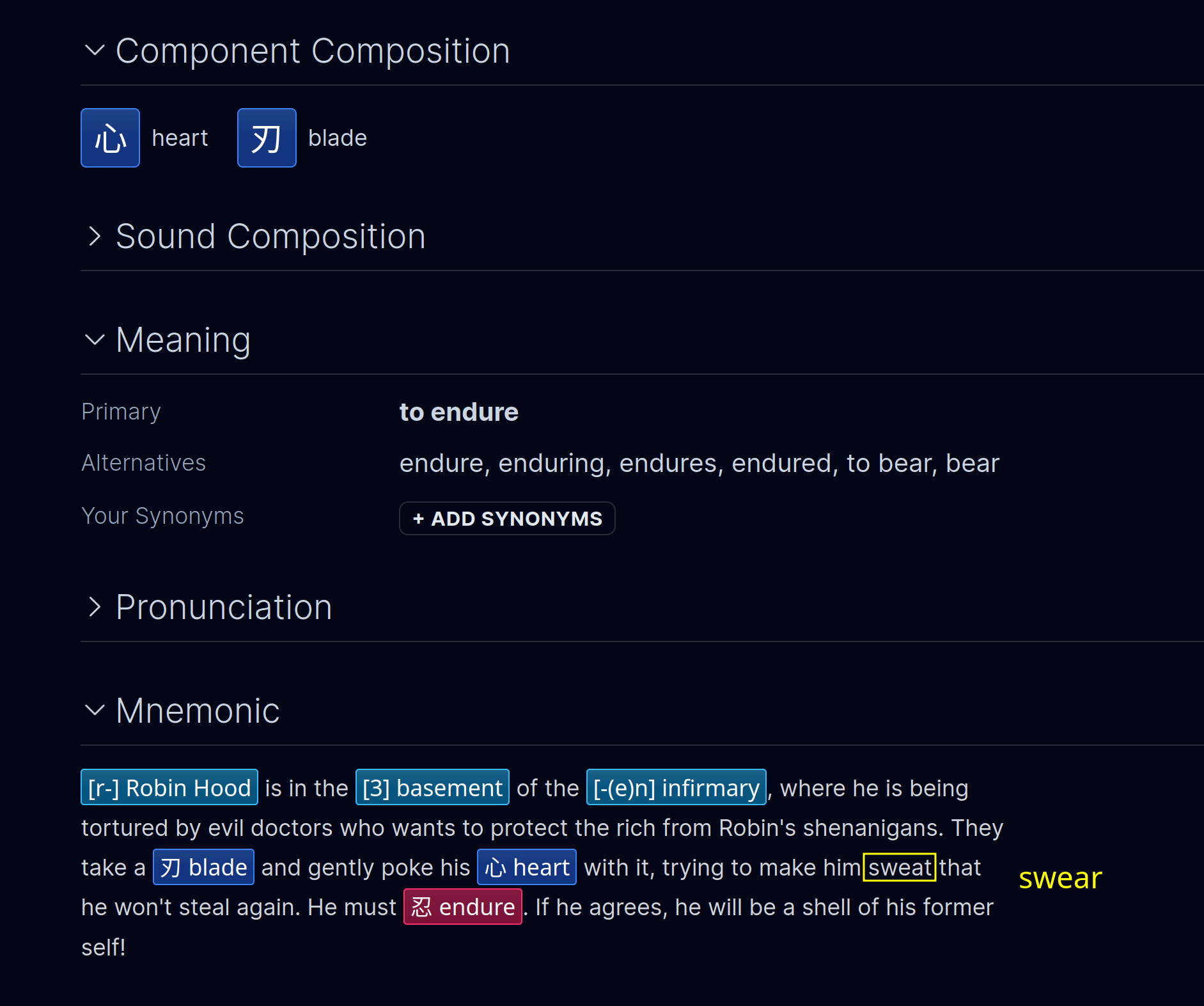Open the Robin Hood mnemonic tag
1204x1006 pixels.
[x=169, y=787]
